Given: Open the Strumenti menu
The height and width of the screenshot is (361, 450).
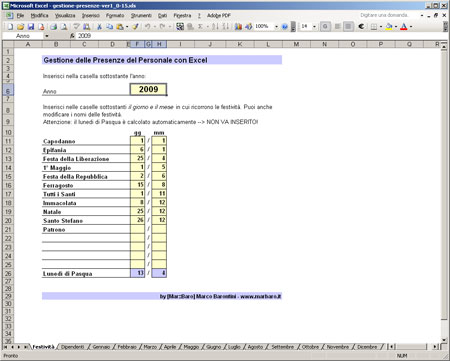Looking at the screenshot, I should 141,15.
